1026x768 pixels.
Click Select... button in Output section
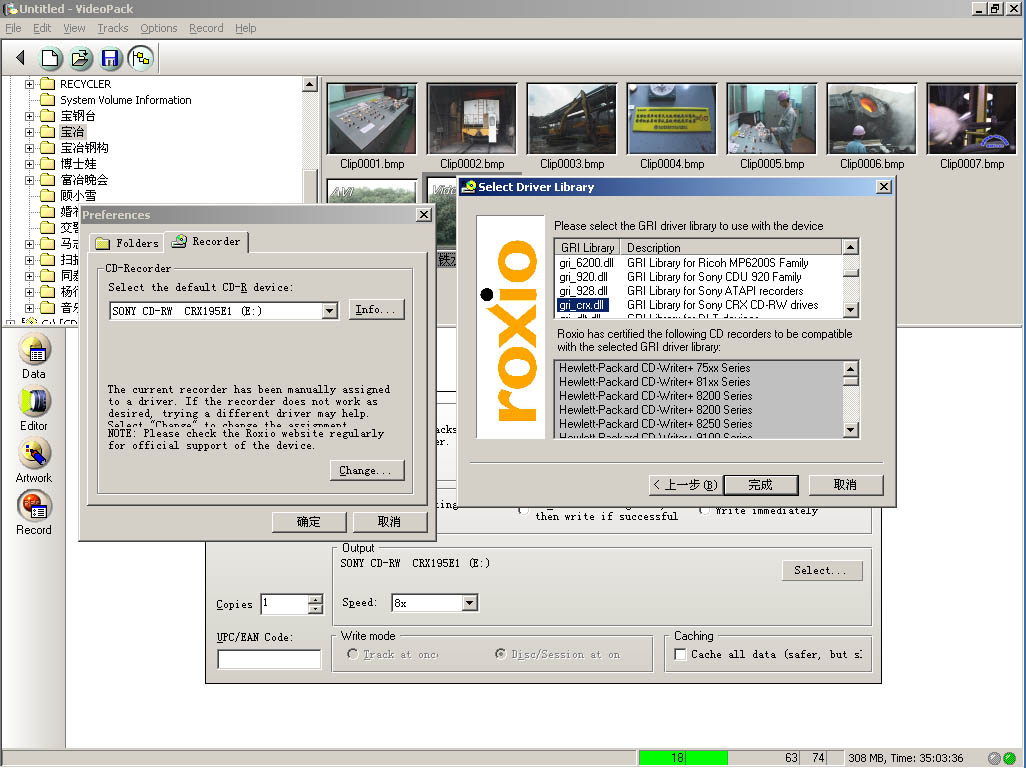[x=822, y=570]
